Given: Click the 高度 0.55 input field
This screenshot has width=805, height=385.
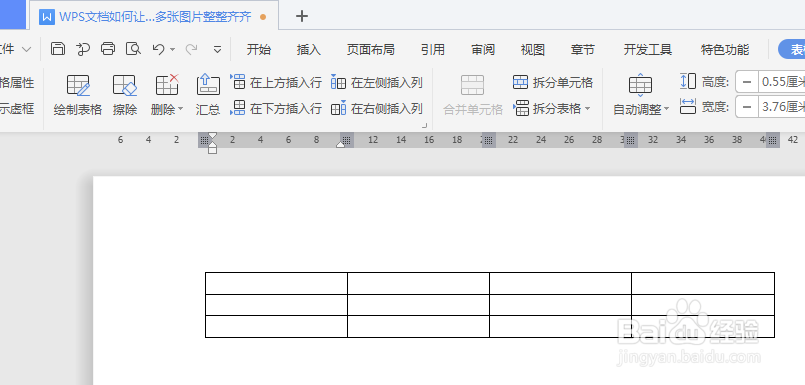Looking at the screenshot, I should click(782, 82).
